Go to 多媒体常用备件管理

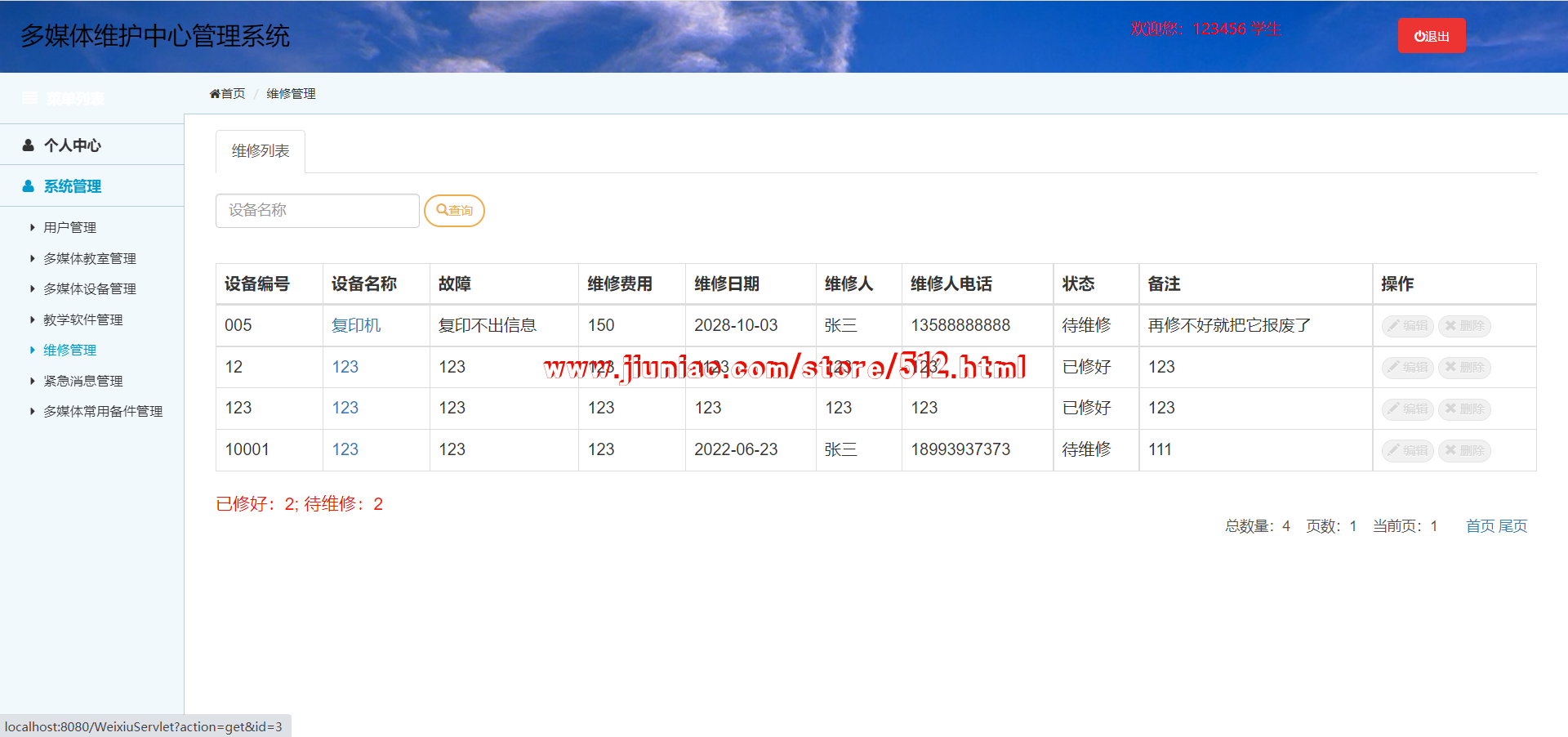103,411
